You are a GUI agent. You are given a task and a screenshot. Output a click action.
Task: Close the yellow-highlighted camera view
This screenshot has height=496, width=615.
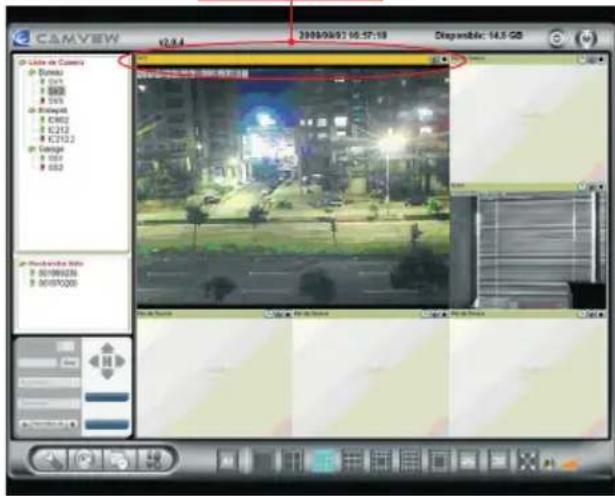click(x=444, y=60)
